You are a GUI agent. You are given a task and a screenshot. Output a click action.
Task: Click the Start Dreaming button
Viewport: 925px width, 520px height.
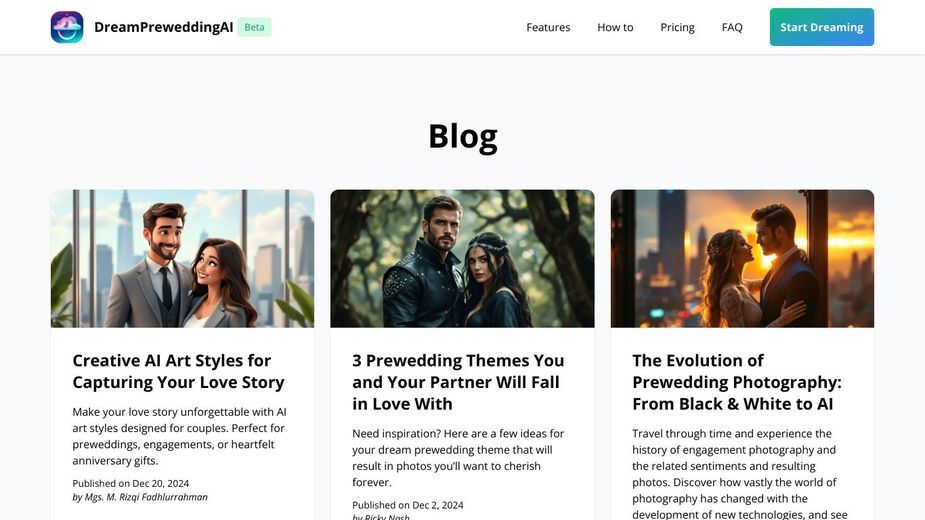click(822, 27)
